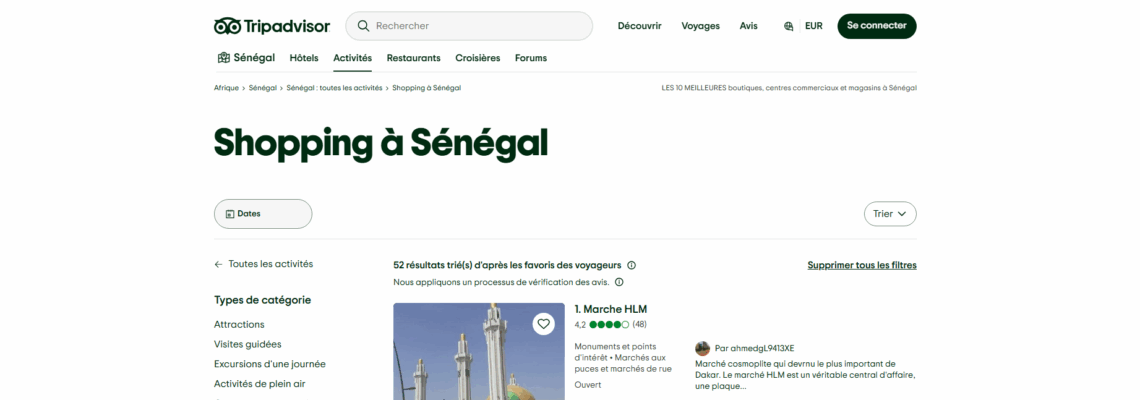Screen dimensions: 1140x400
Task: Open the Croisières tab
Action: coord(477,58)
